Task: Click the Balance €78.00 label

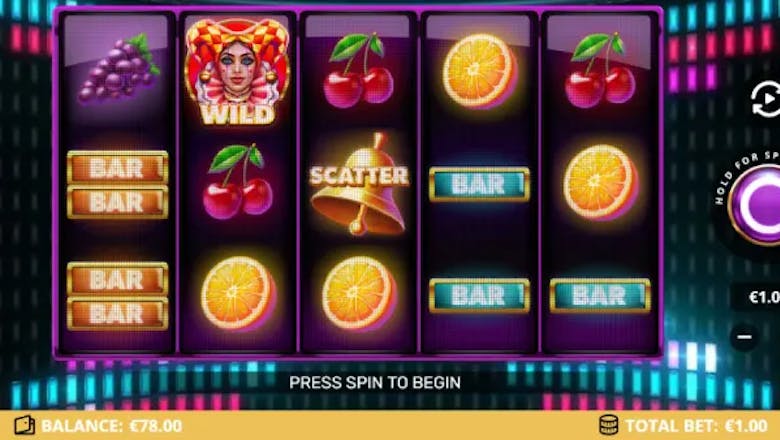Action: (x=111, y=426)
